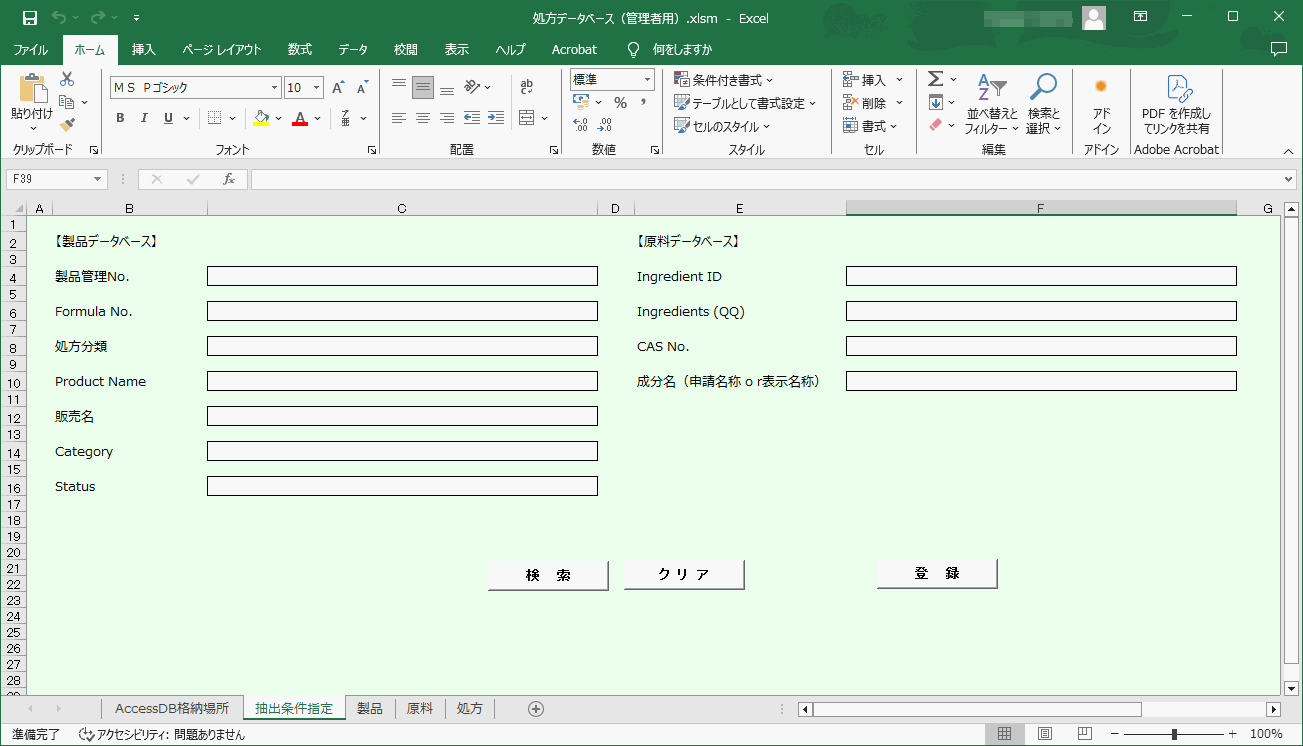Open the AccessDB格納場所 sheet tab
Screen dimensions: 1303x746
click(x=172, y=708)
